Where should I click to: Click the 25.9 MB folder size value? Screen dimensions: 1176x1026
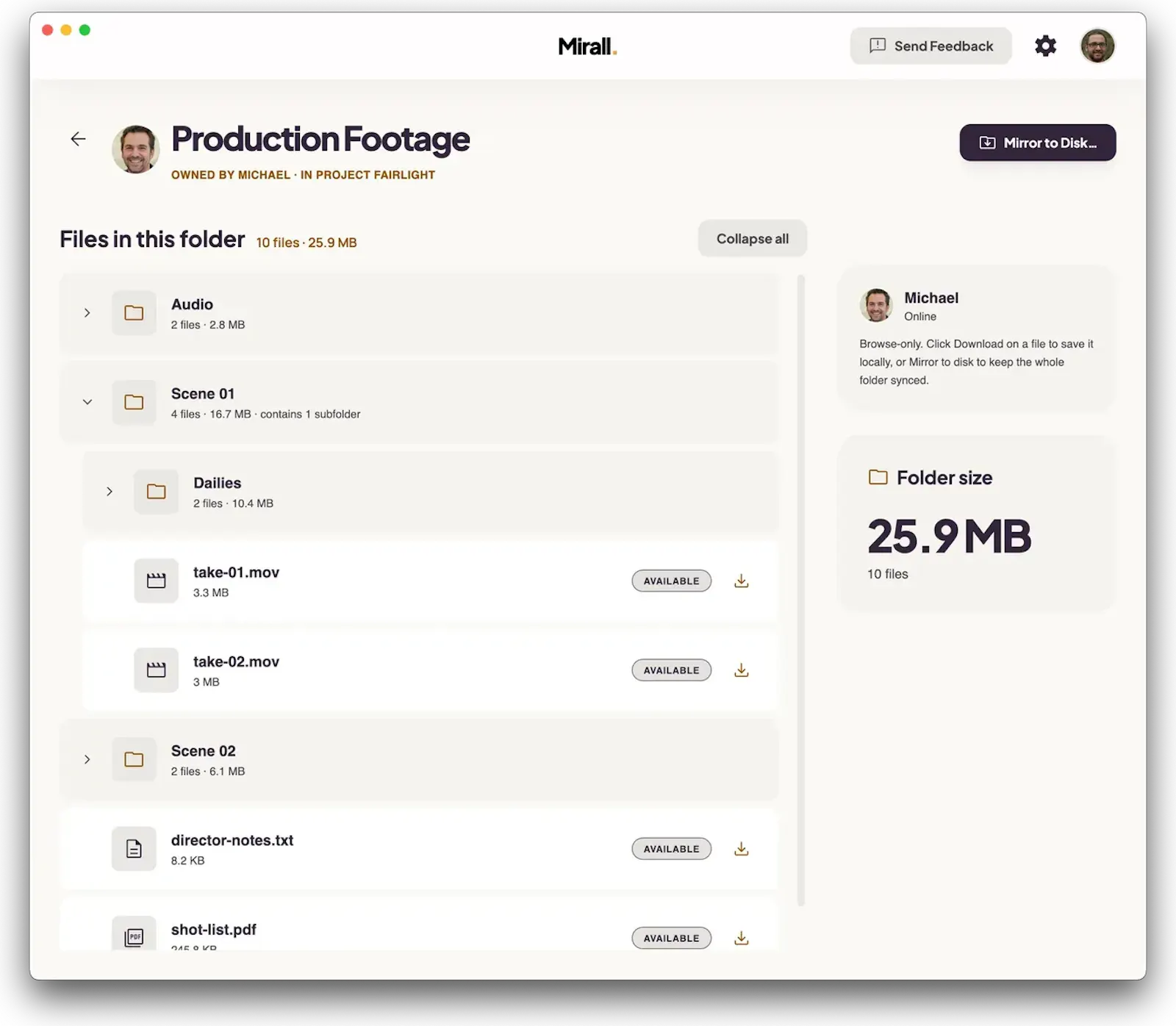[949, 537]
